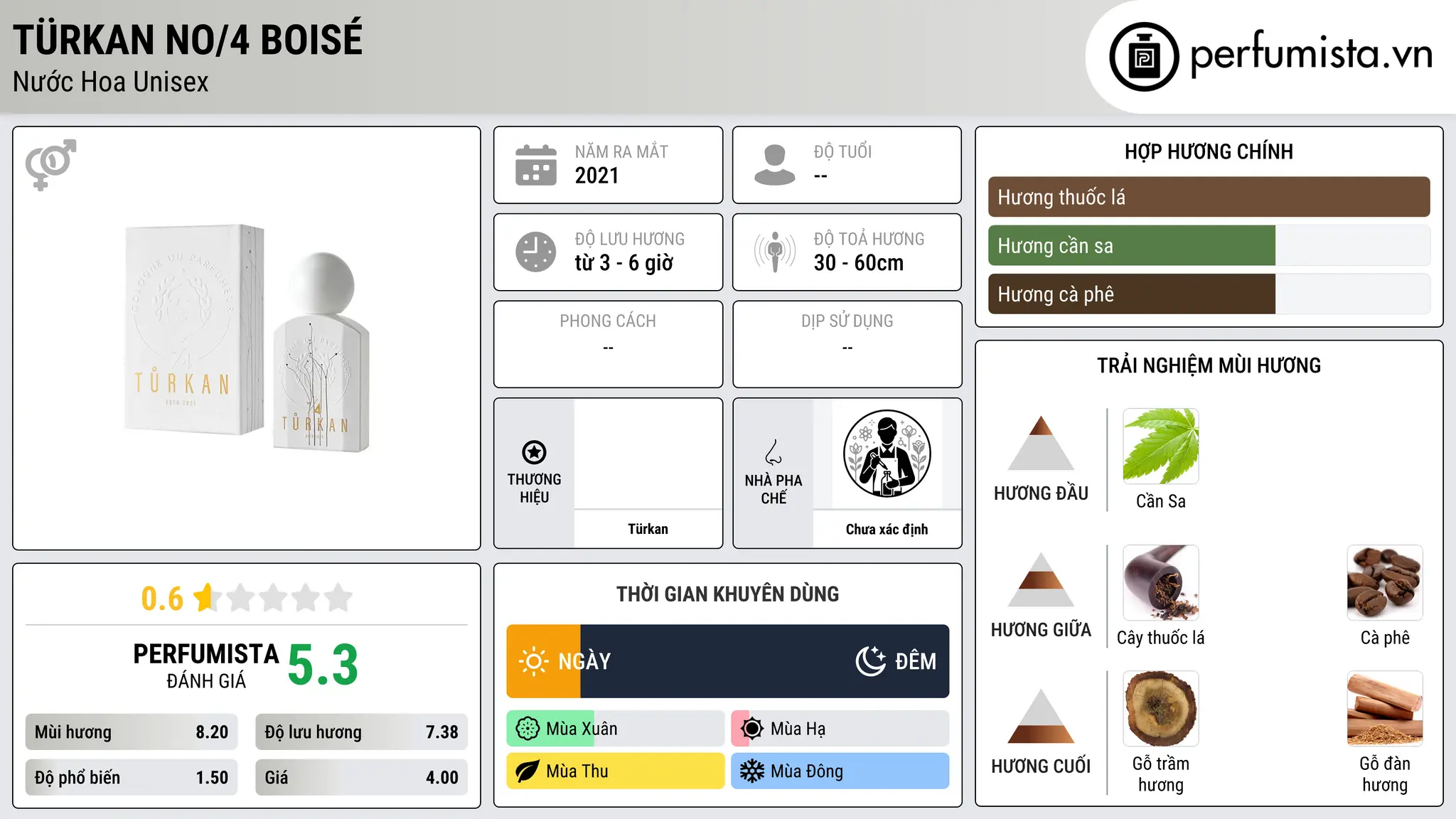Image resolution: width=1456 pixels, height=819 pixels.
Task: Select the Hương thuốc lá accord bar
Action: click(1209, 197)
